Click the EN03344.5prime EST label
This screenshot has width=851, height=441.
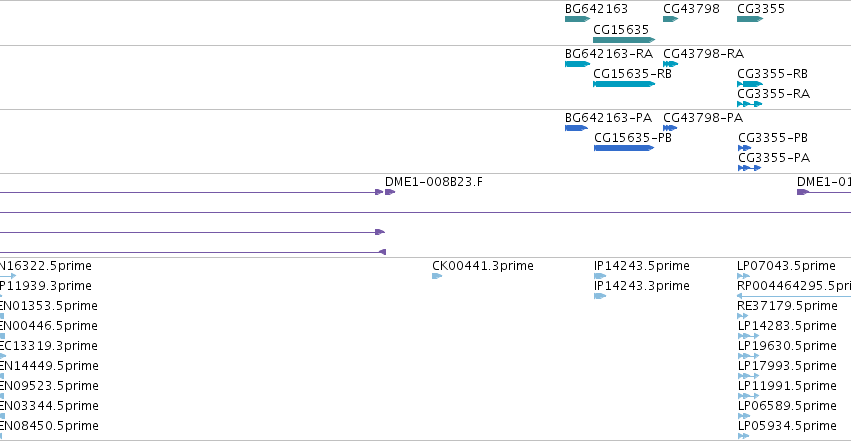tap(49, 406)
